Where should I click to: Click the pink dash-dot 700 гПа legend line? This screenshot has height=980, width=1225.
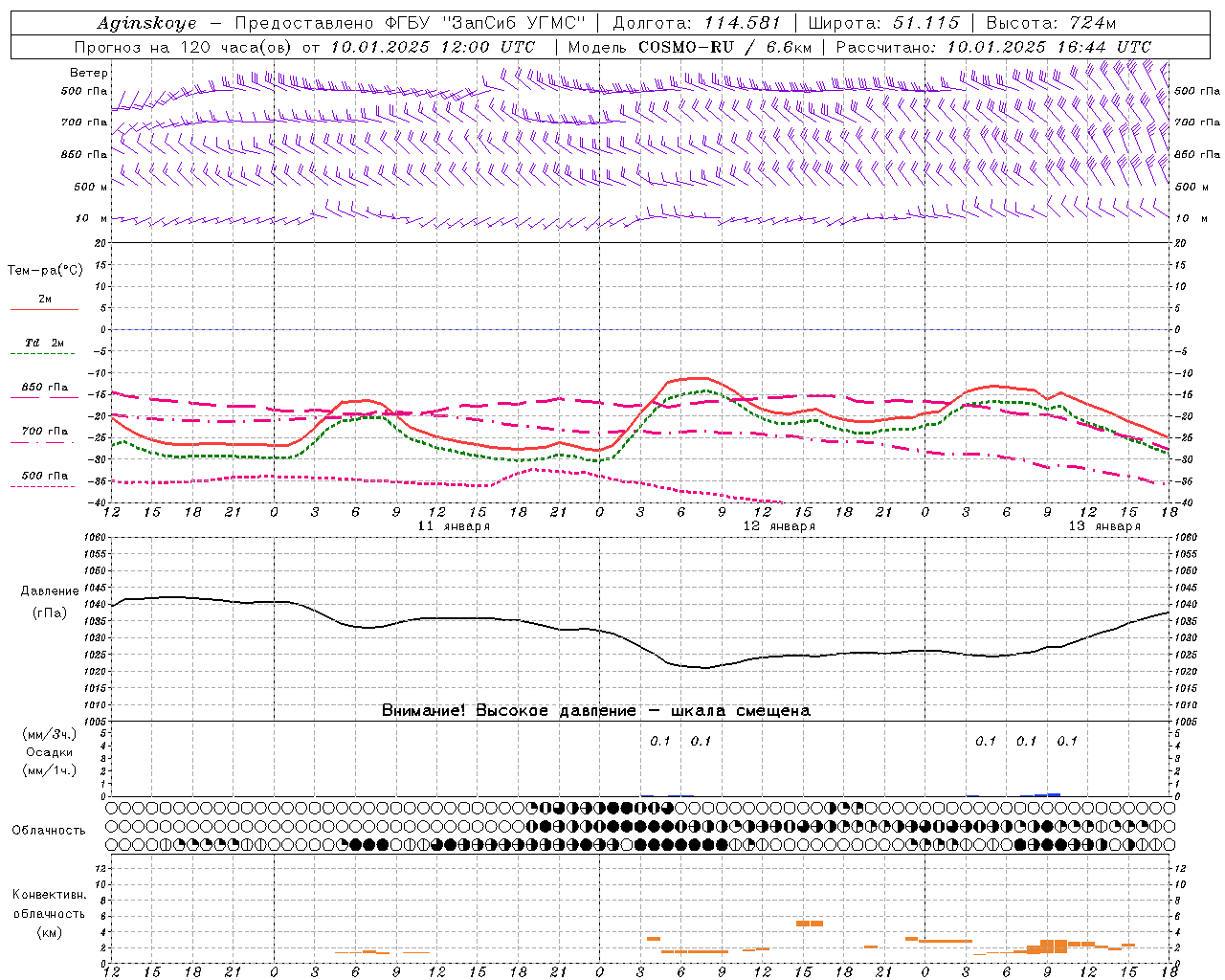[44, 442]
